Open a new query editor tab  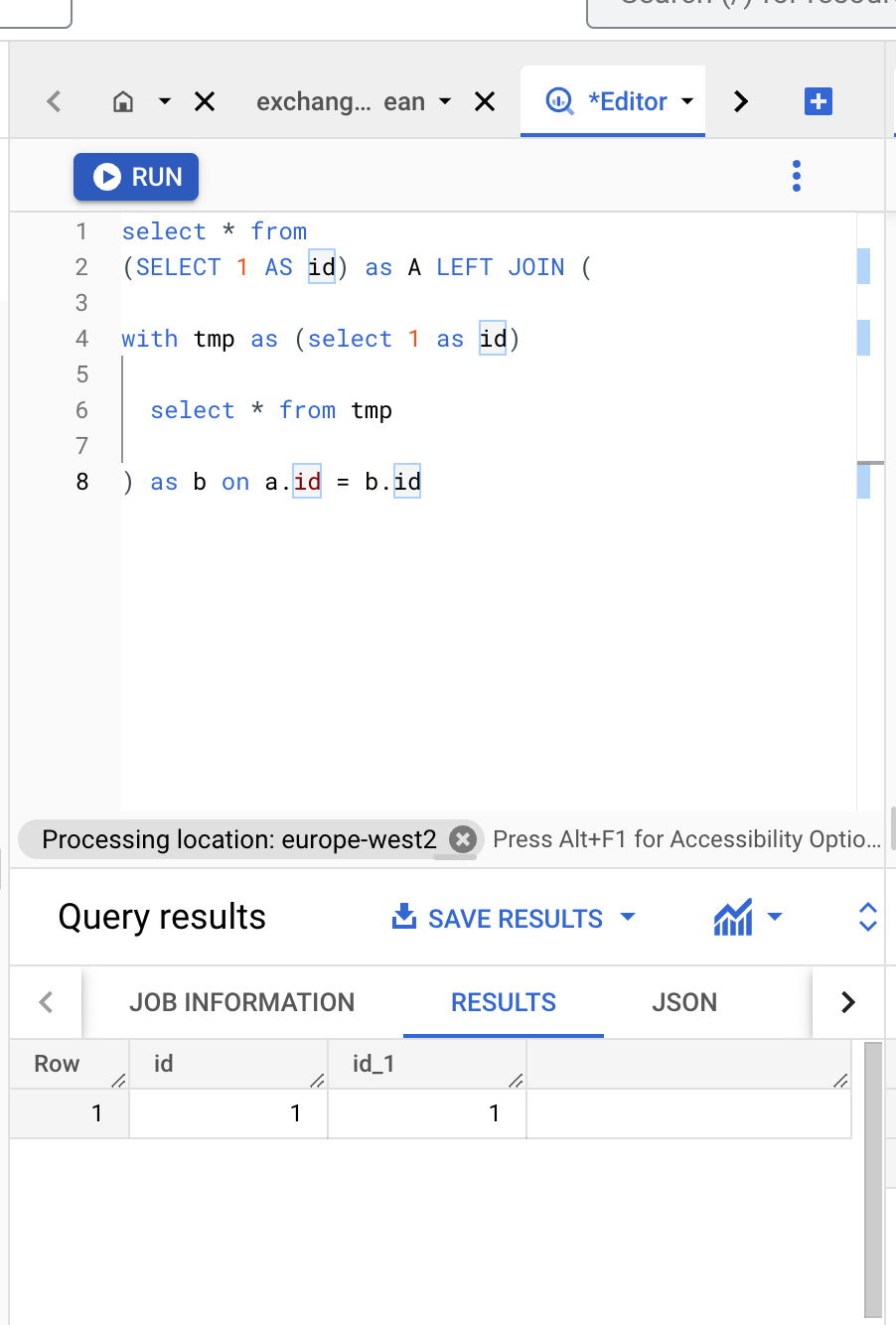pyautogui.click(x=818, y=101)
